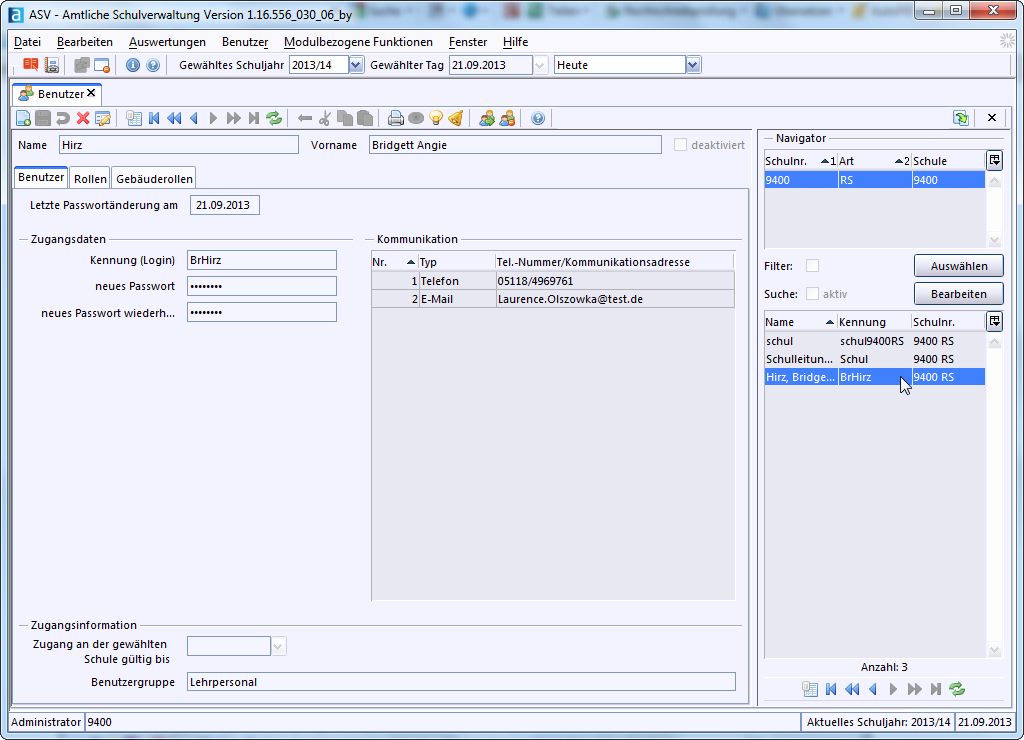Toggle the deaktiviert checkbox
1024x740 pixels.
(680, 145)
